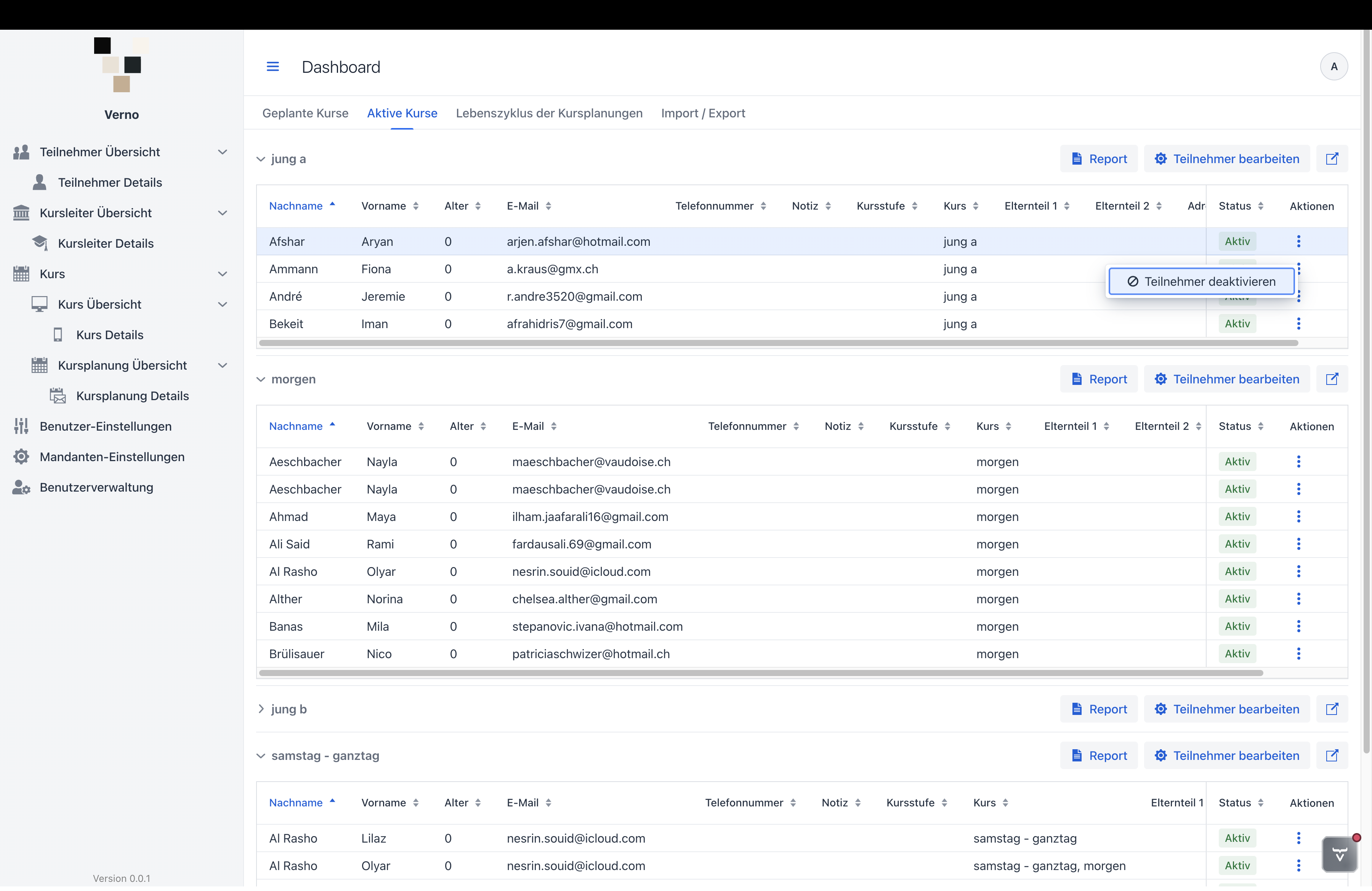Open actions menu for Ahmad Maya
This screenshot has width=1372, height=891.
1298,516
